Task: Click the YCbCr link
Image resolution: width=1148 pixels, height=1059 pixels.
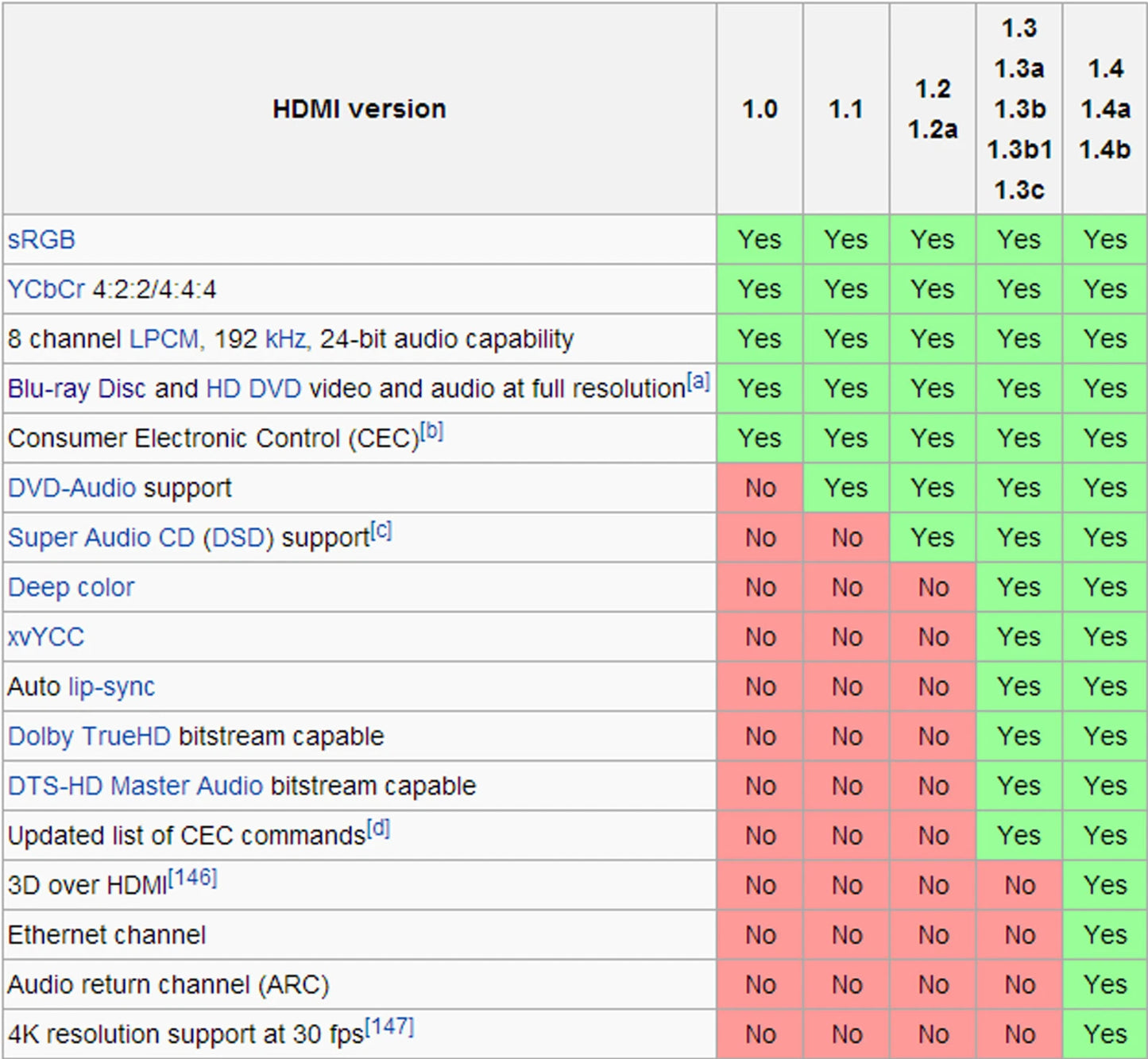Action: coord(46,289)
